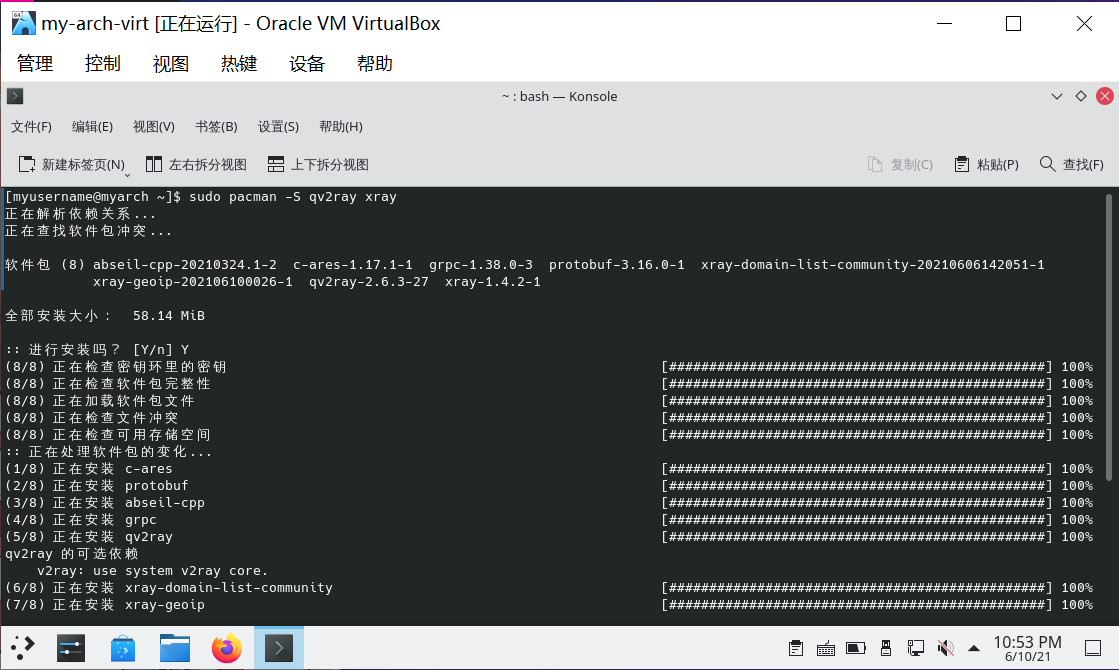The width and height of the screenshot is (1119, 670).
Task: Click Konsole taskbar entry
Action: 278,648
